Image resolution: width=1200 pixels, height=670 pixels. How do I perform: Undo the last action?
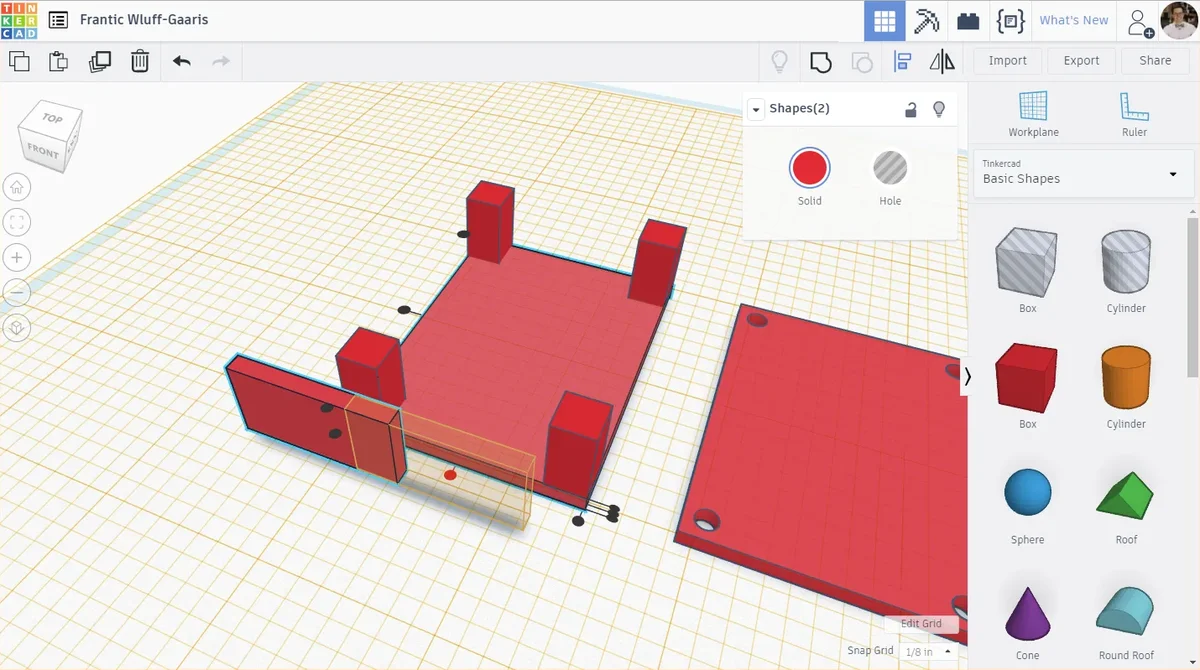tap(181, 61)
